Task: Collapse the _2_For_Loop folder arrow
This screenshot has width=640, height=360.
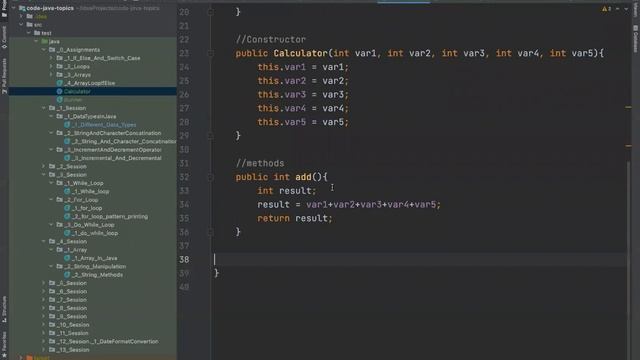Action: [51, 200]
